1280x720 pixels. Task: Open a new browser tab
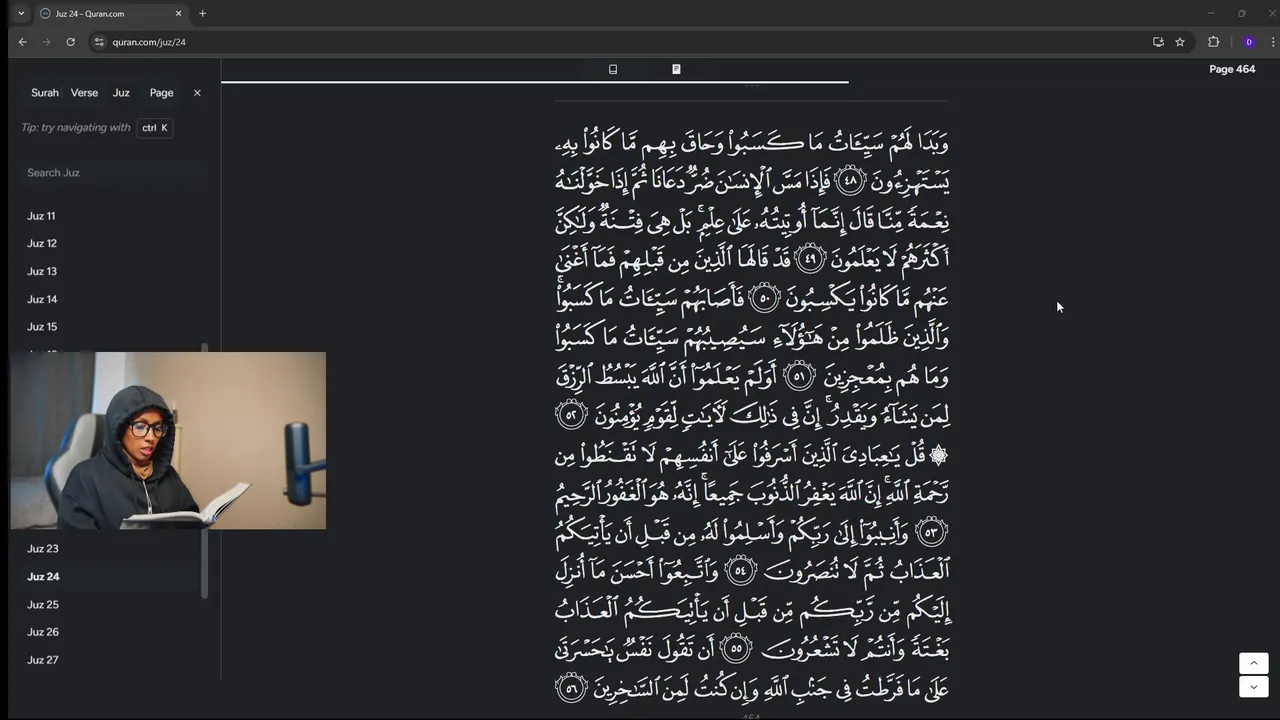(x=202, y=13)
